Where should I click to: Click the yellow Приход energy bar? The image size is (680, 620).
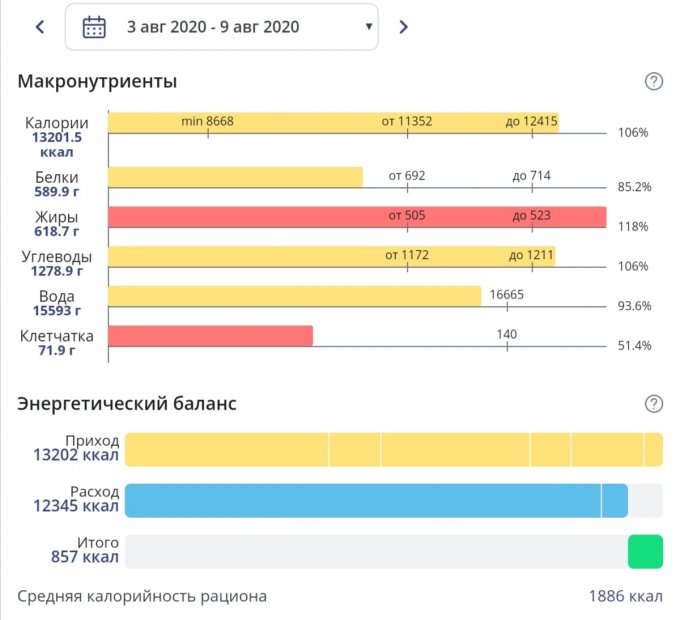pyautogui.click(x=393, y=450)
